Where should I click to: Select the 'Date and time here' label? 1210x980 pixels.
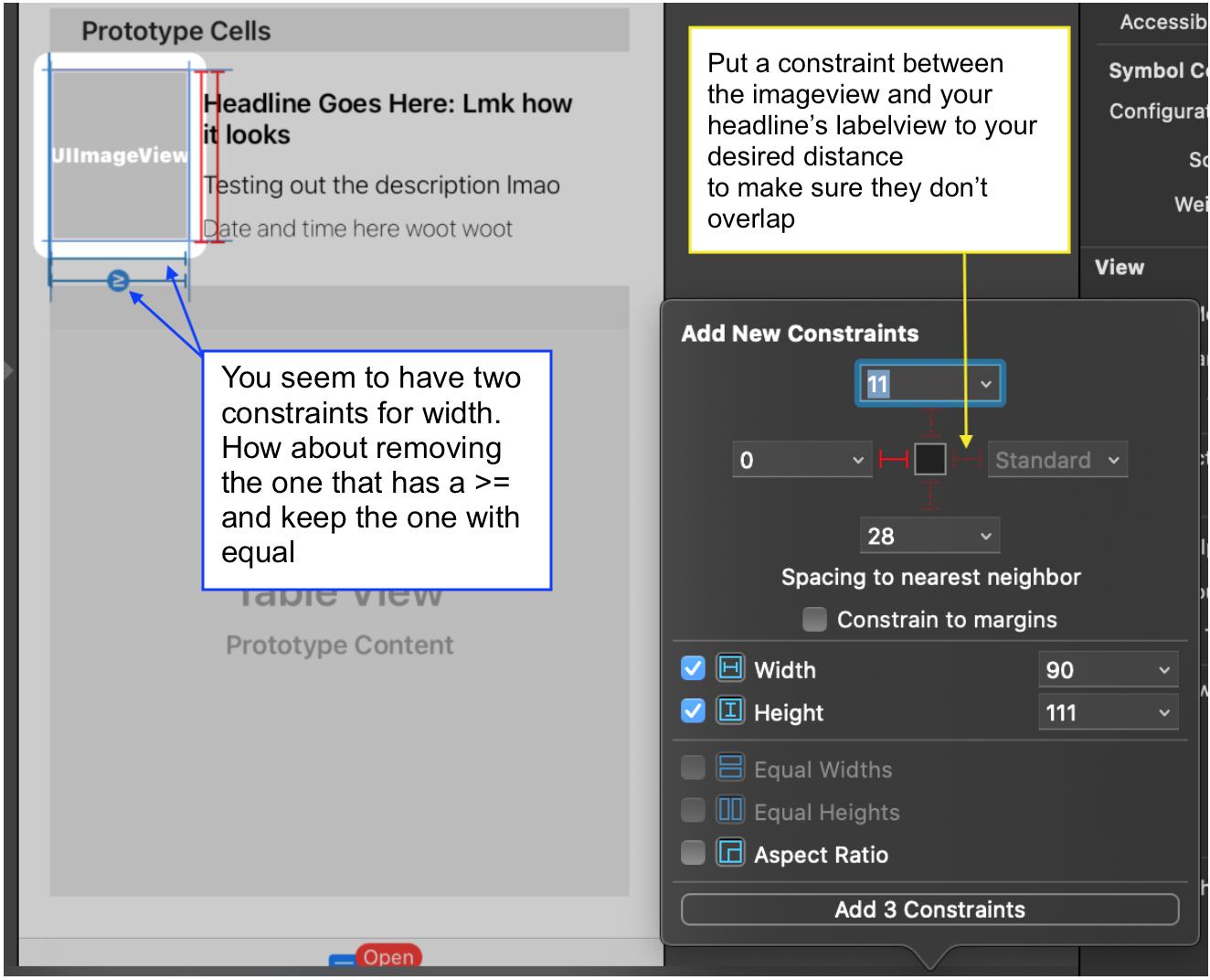tap(357, 229)
